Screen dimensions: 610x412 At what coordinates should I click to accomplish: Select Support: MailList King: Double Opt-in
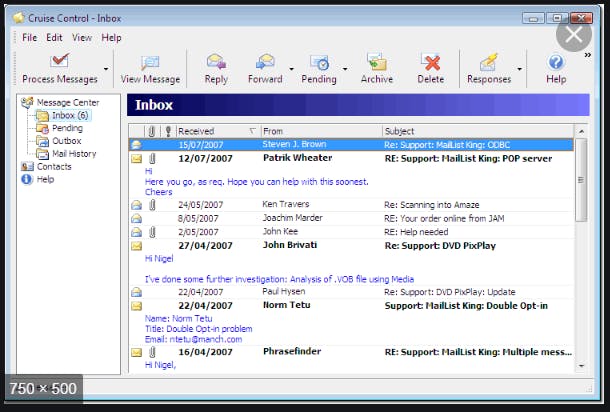click(466, 306)
